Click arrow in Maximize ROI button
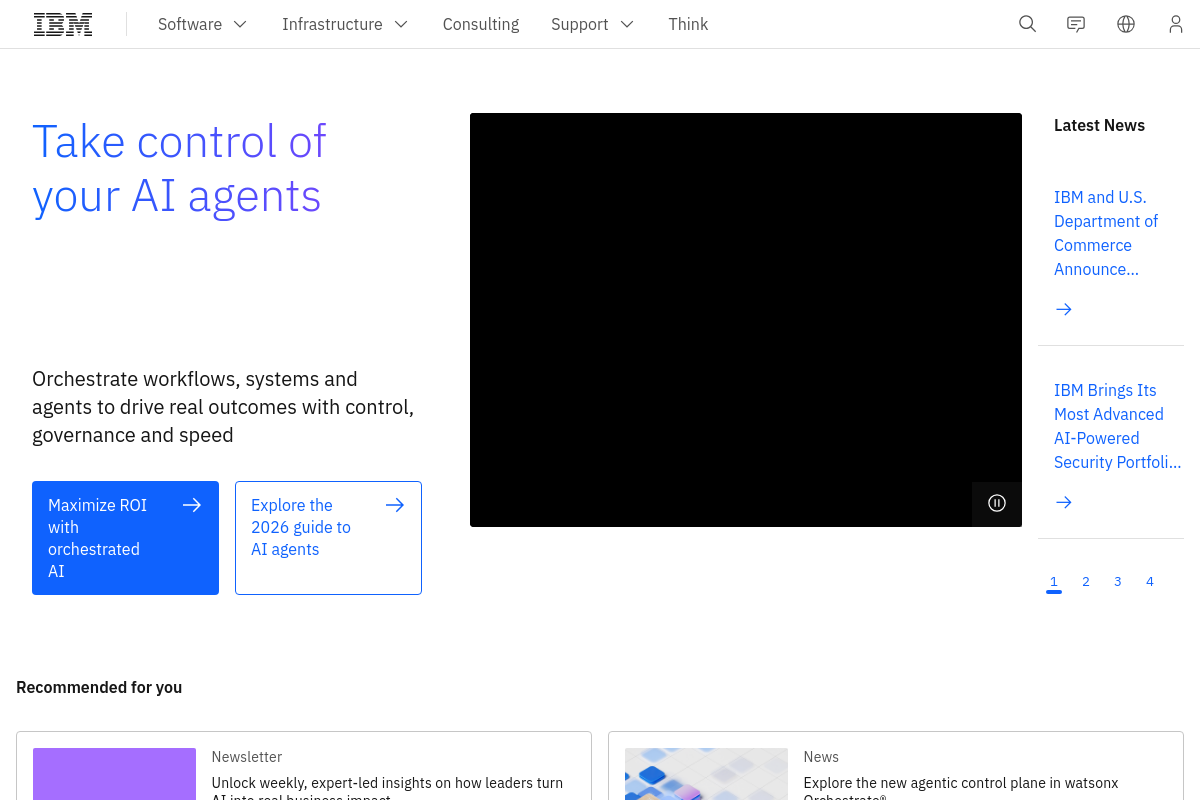Screen dimensions: 1200x800 (x=192, y=505)
